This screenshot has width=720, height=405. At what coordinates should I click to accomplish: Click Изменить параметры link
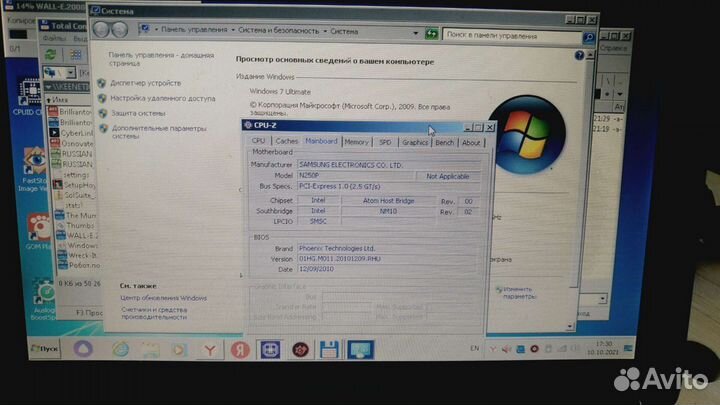click(x=519, y=293)
